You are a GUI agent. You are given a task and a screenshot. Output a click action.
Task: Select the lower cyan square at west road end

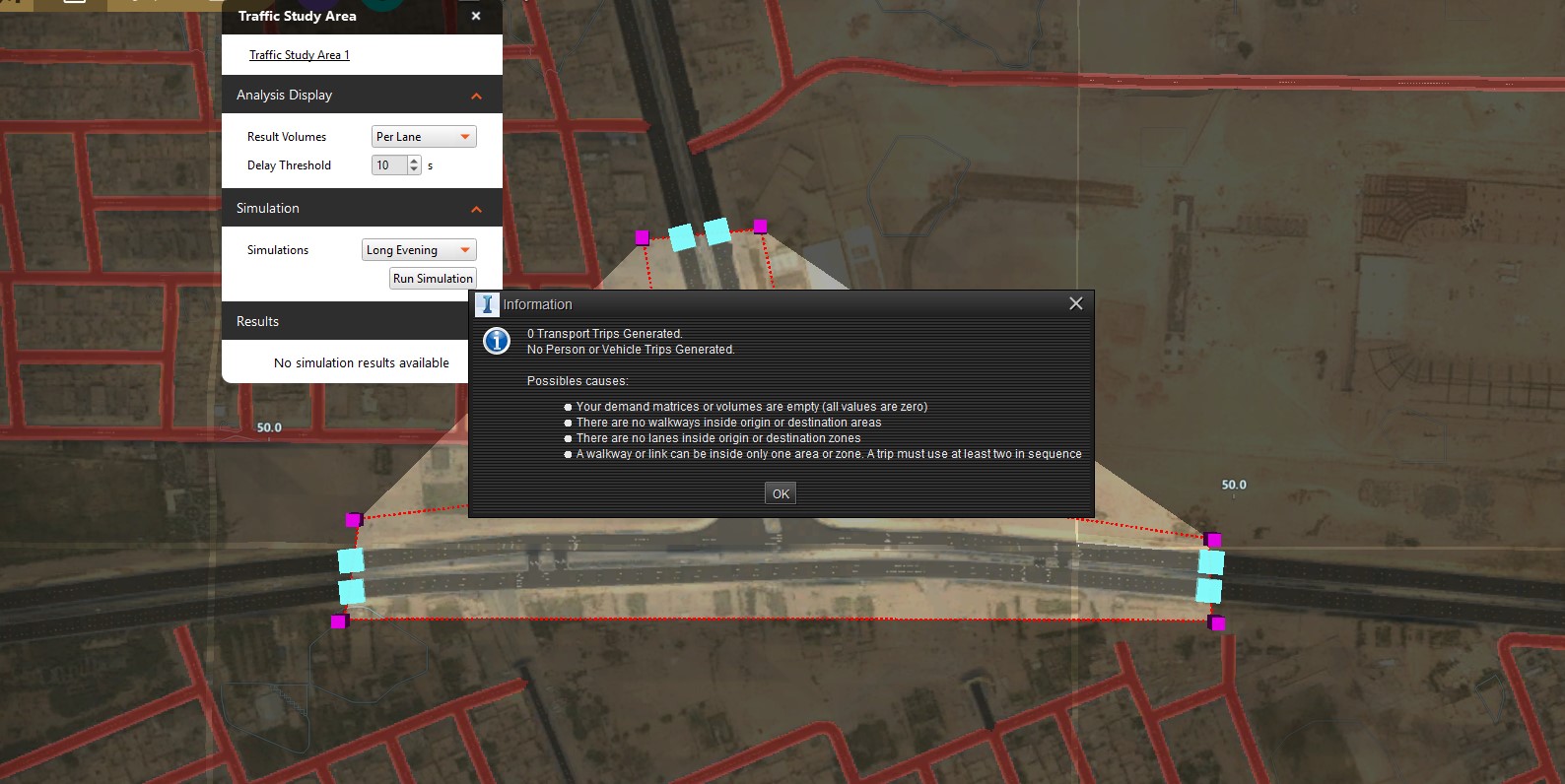pyautogui.click(x=351, y=592)
